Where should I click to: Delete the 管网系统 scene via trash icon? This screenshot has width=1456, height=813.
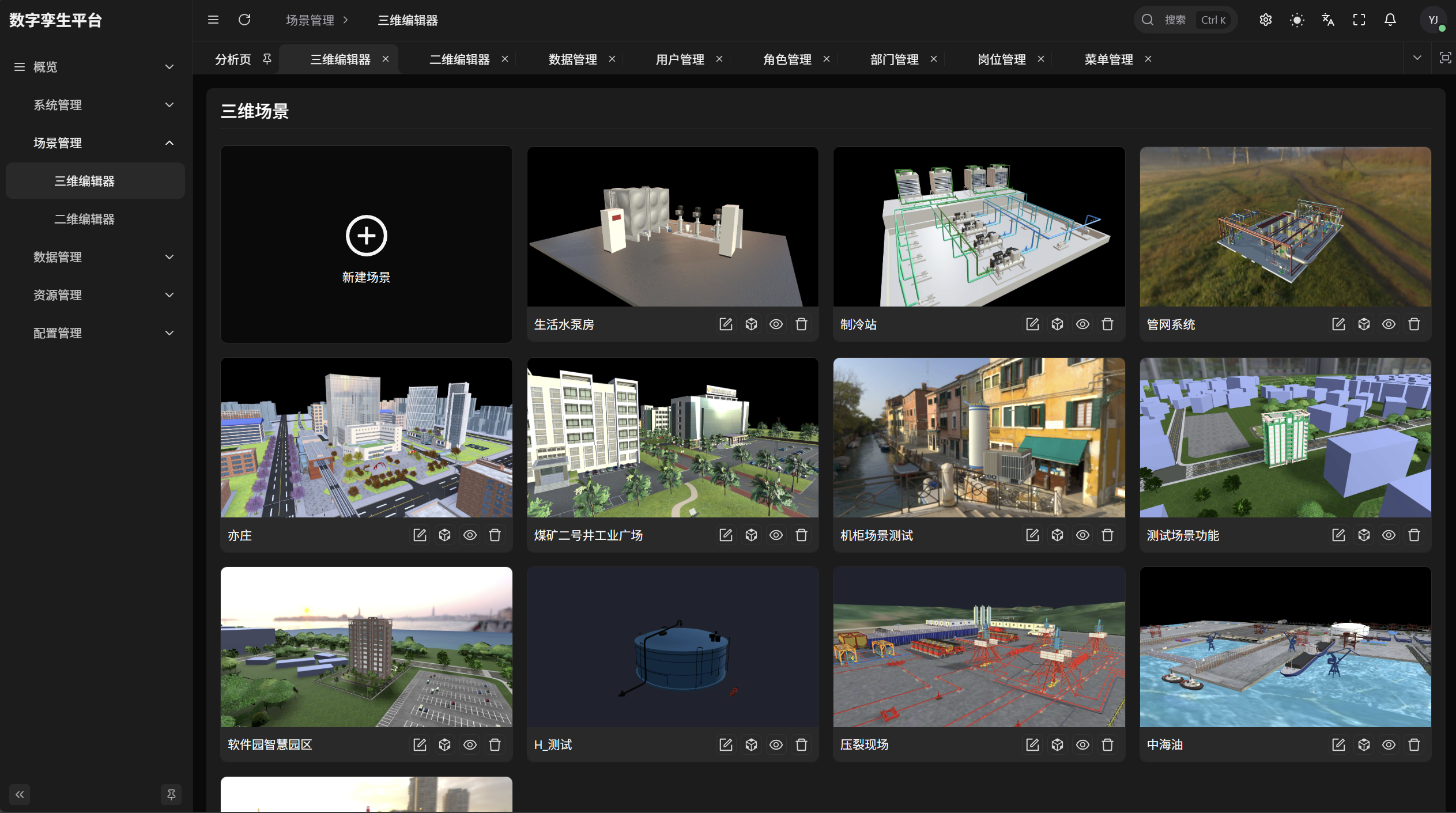click(1414, 324)
